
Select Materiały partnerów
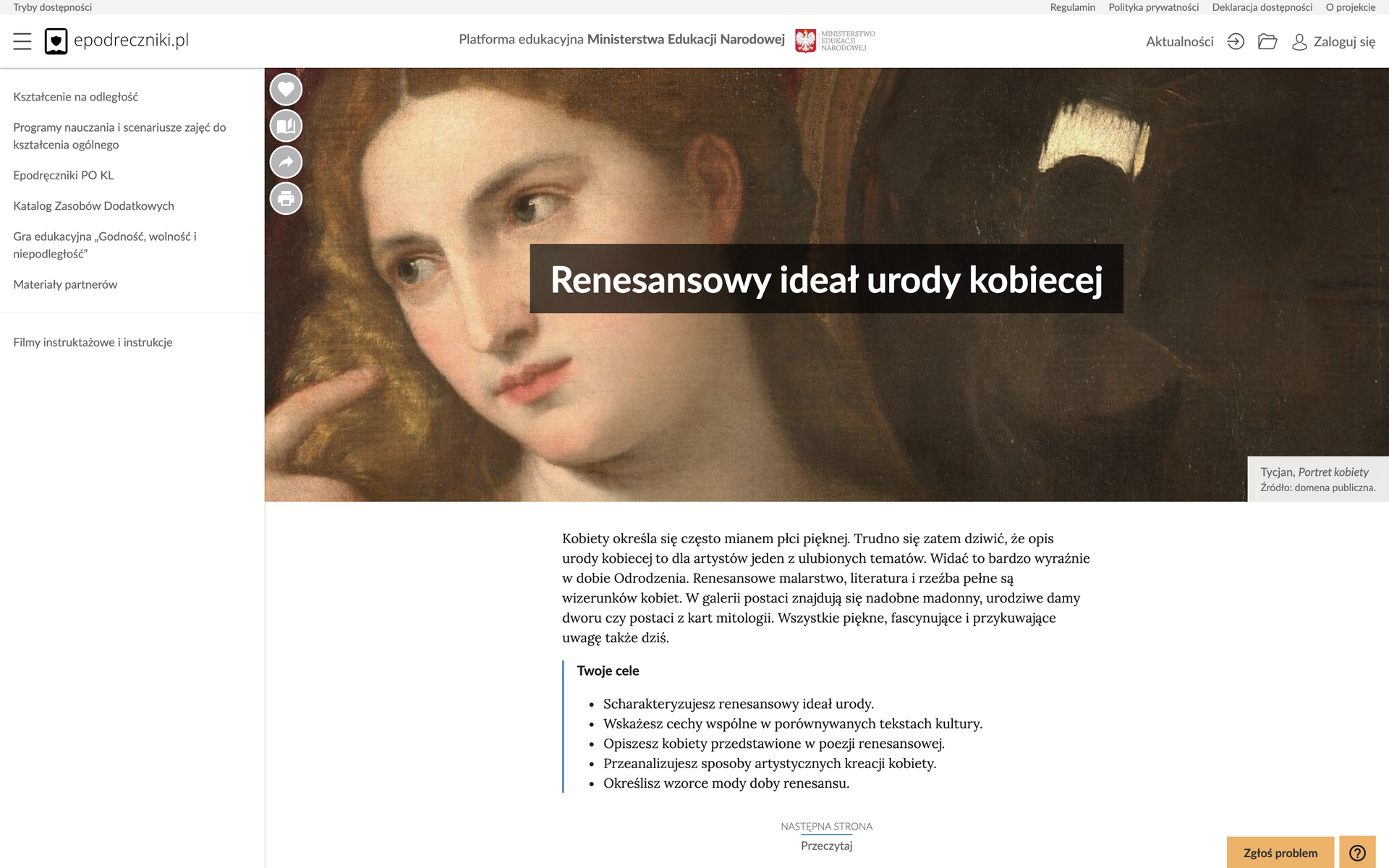pyautogui.click(x=65, y=285)
